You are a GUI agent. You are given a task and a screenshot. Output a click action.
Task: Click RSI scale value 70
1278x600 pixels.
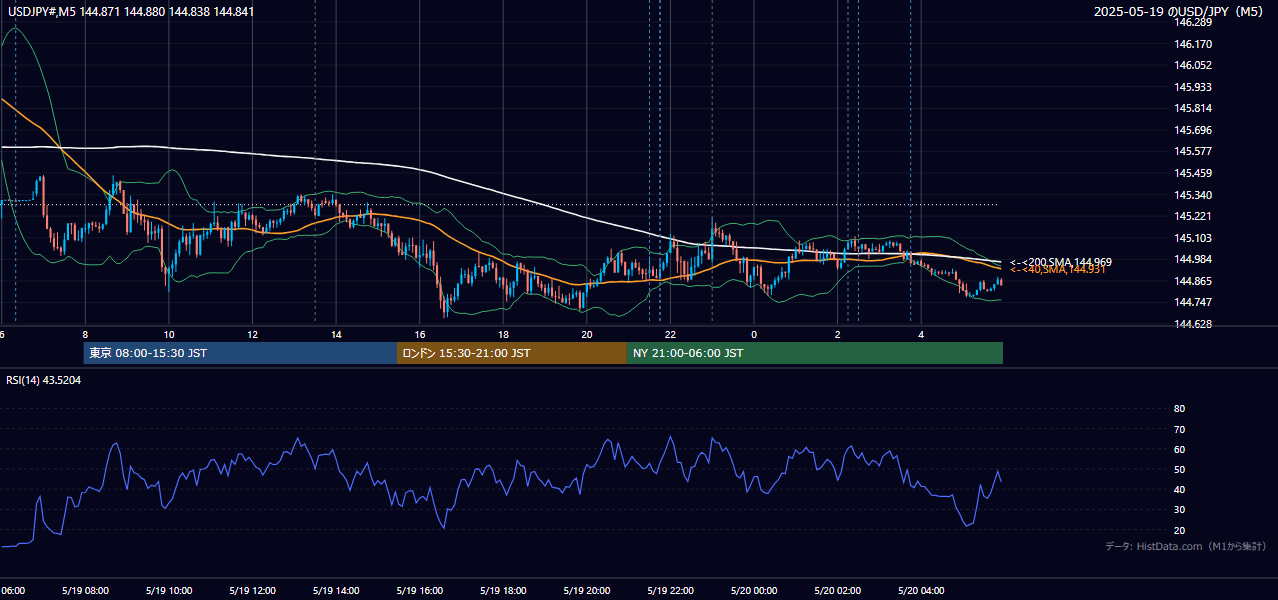tap(1179, 429)
